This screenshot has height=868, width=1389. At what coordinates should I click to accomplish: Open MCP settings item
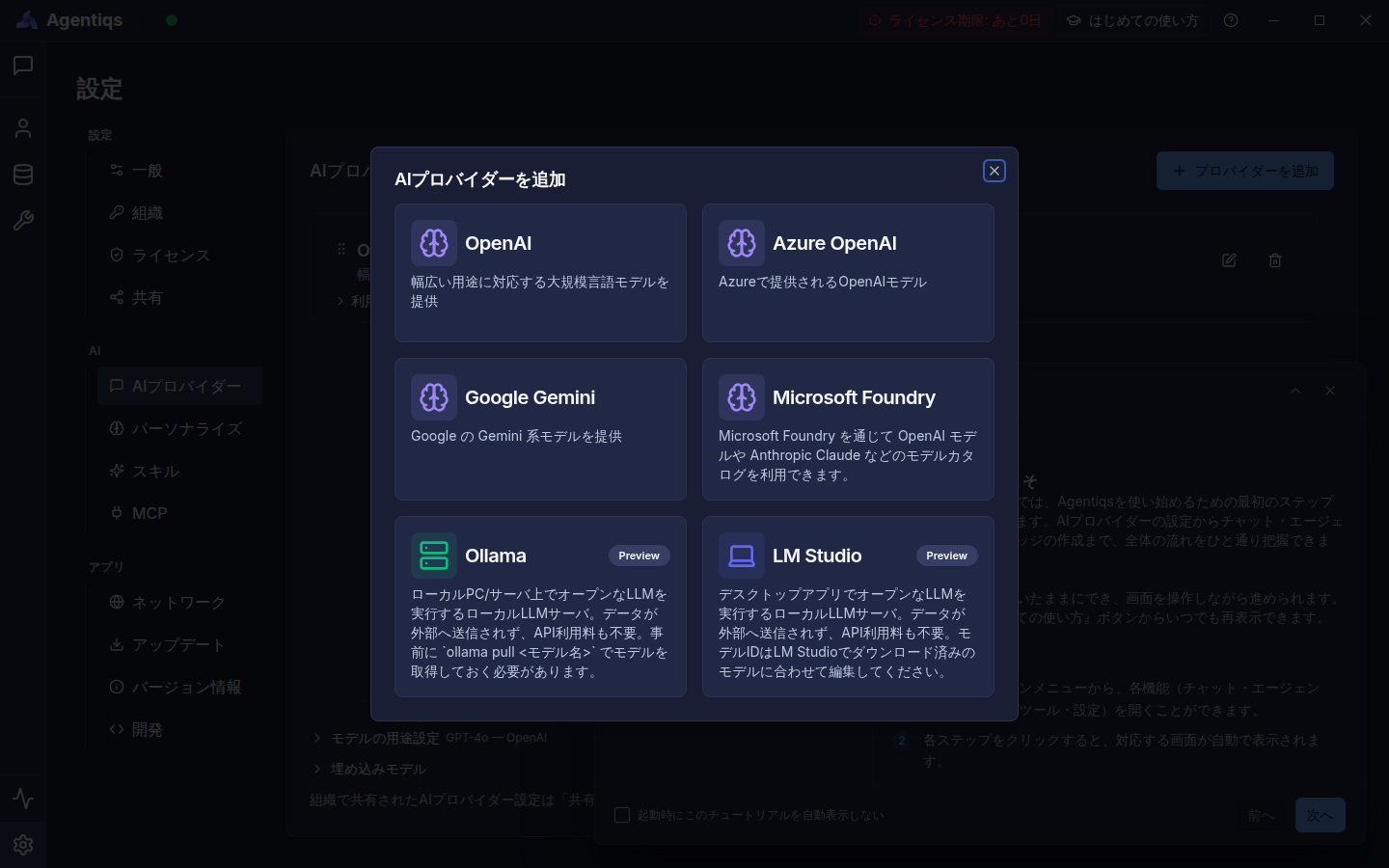click(x=179, y=513)
